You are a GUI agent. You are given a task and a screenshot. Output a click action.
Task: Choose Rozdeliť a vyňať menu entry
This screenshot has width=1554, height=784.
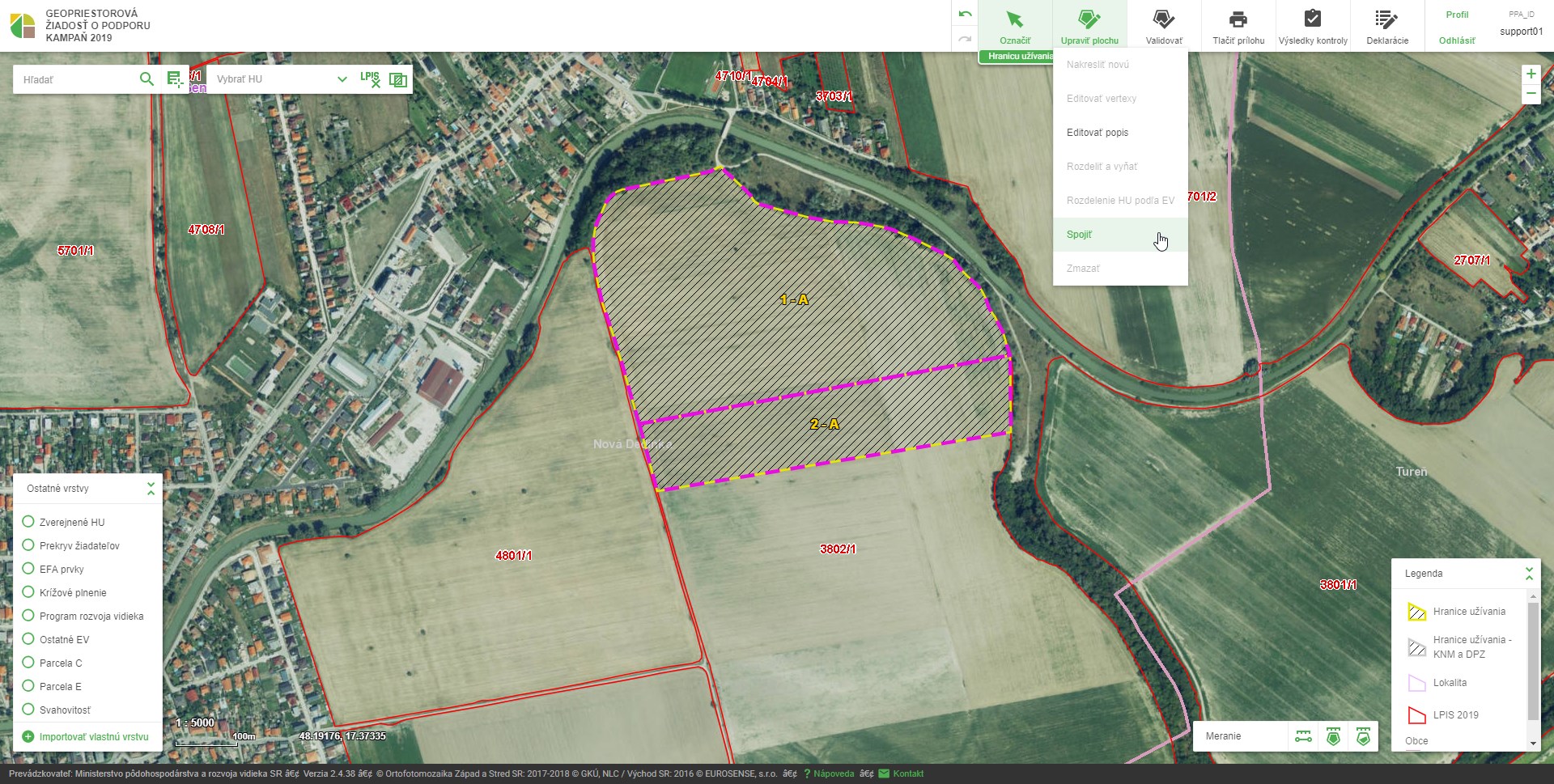click(x=1120, y=167)
